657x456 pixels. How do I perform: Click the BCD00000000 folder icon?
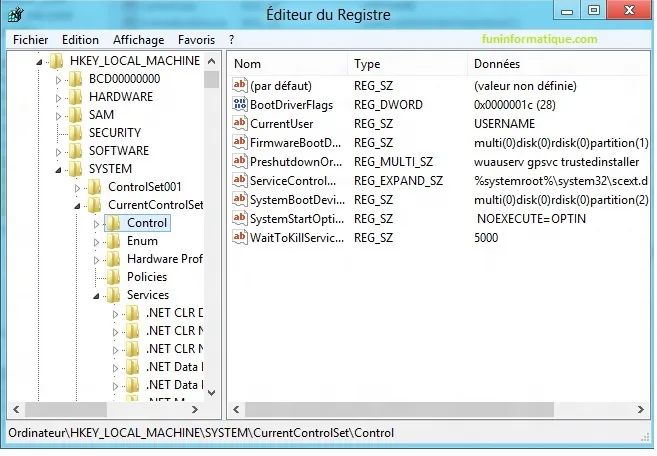tap(75, 79)
